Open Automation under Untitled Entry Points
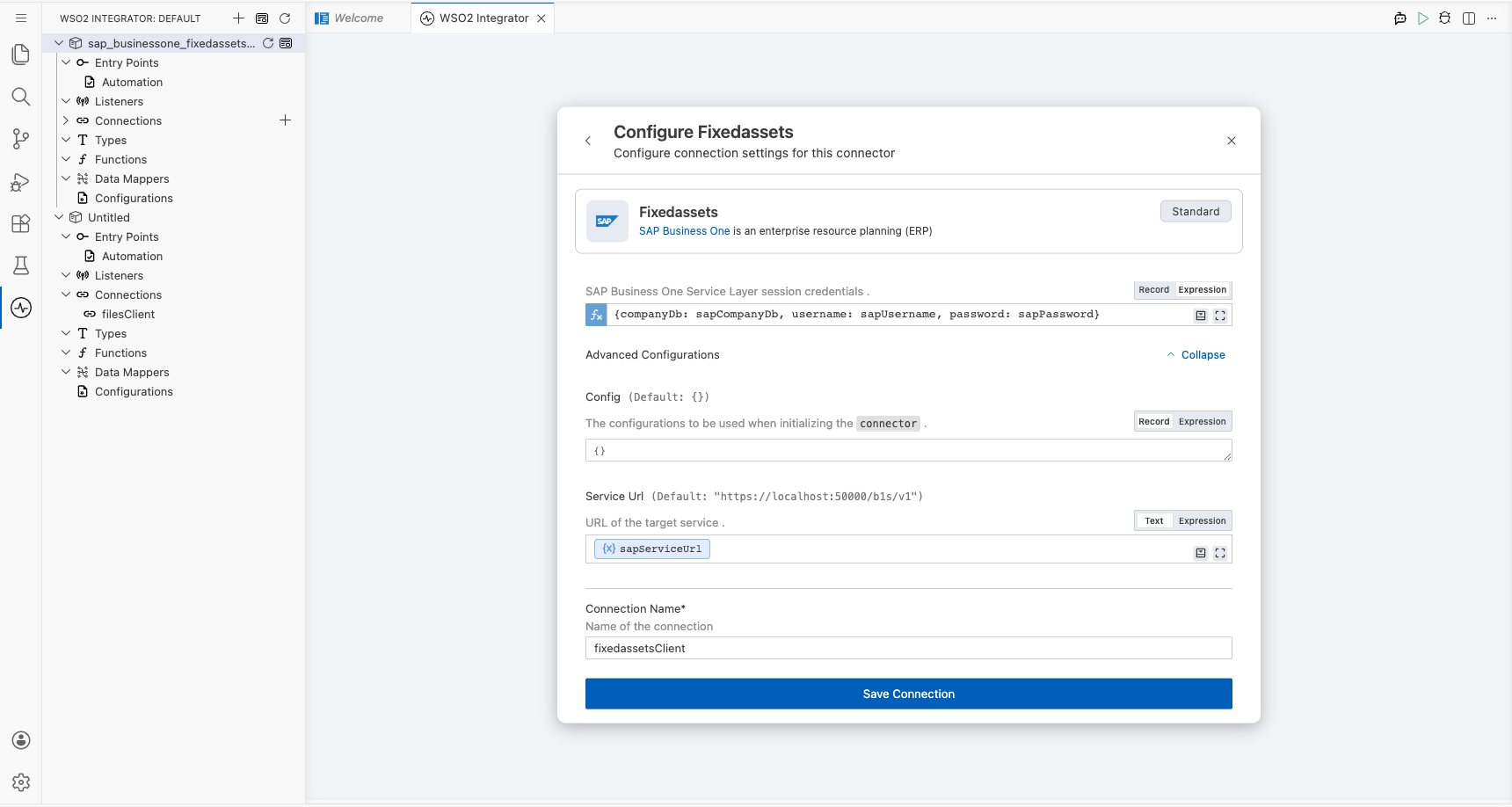Screen dimensions: 1512x807 pyautogui.click(x=132, y=256)
